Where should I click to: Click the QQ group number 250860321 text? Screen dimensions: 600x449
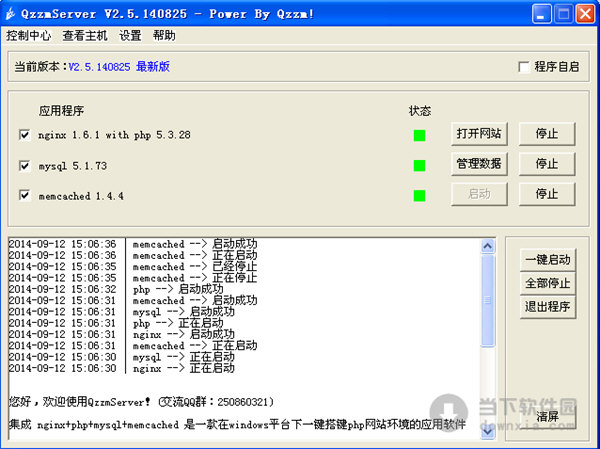pyautogui.click(x=243, y=402)
